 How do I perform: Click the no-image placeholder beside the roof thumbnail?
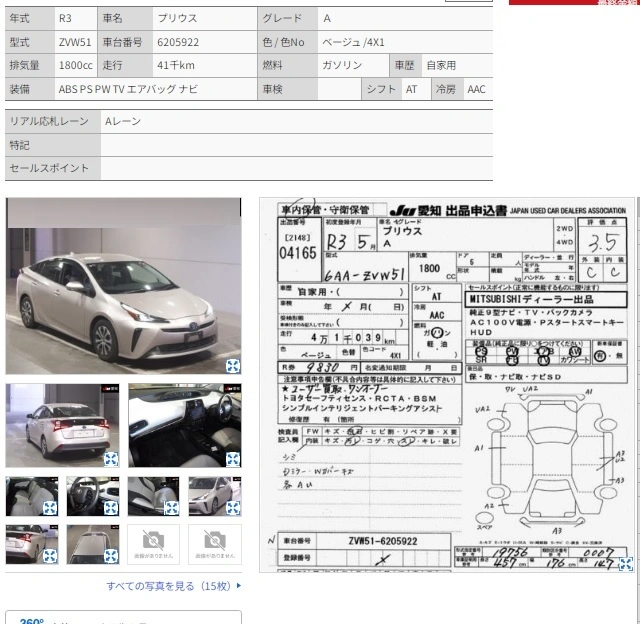coord(153,544)
